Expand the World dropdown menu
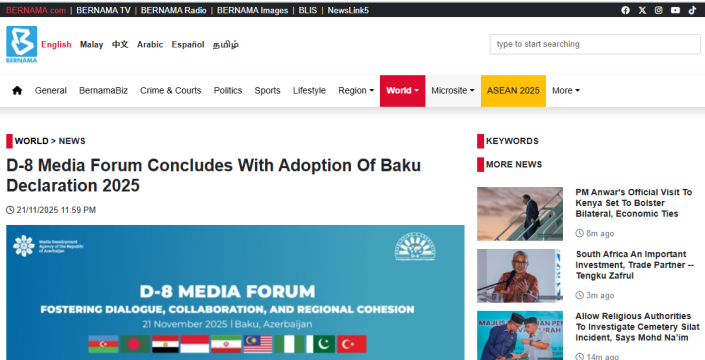This screenshot has width=705, height=360. (402, 90)
